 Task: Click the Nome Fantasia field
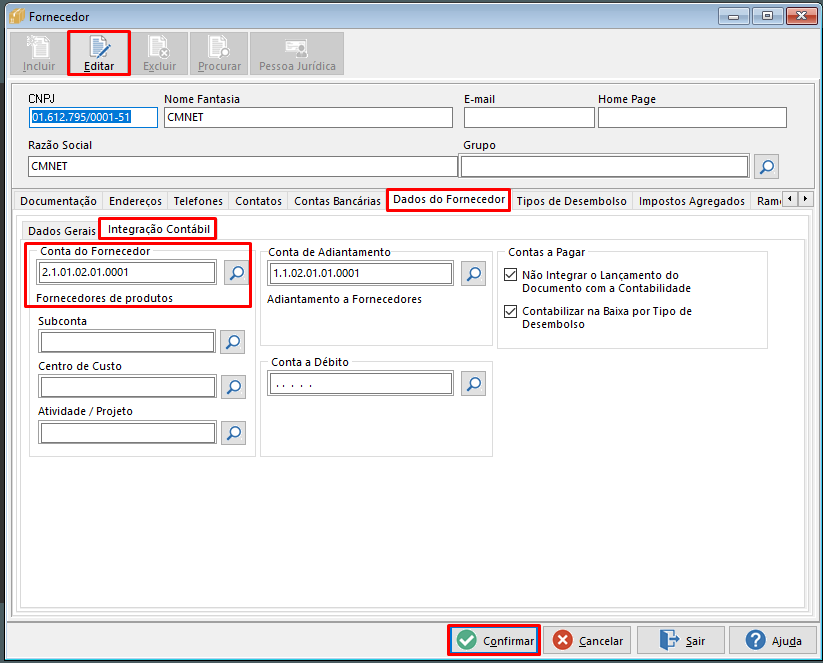[x=308, y=118]
